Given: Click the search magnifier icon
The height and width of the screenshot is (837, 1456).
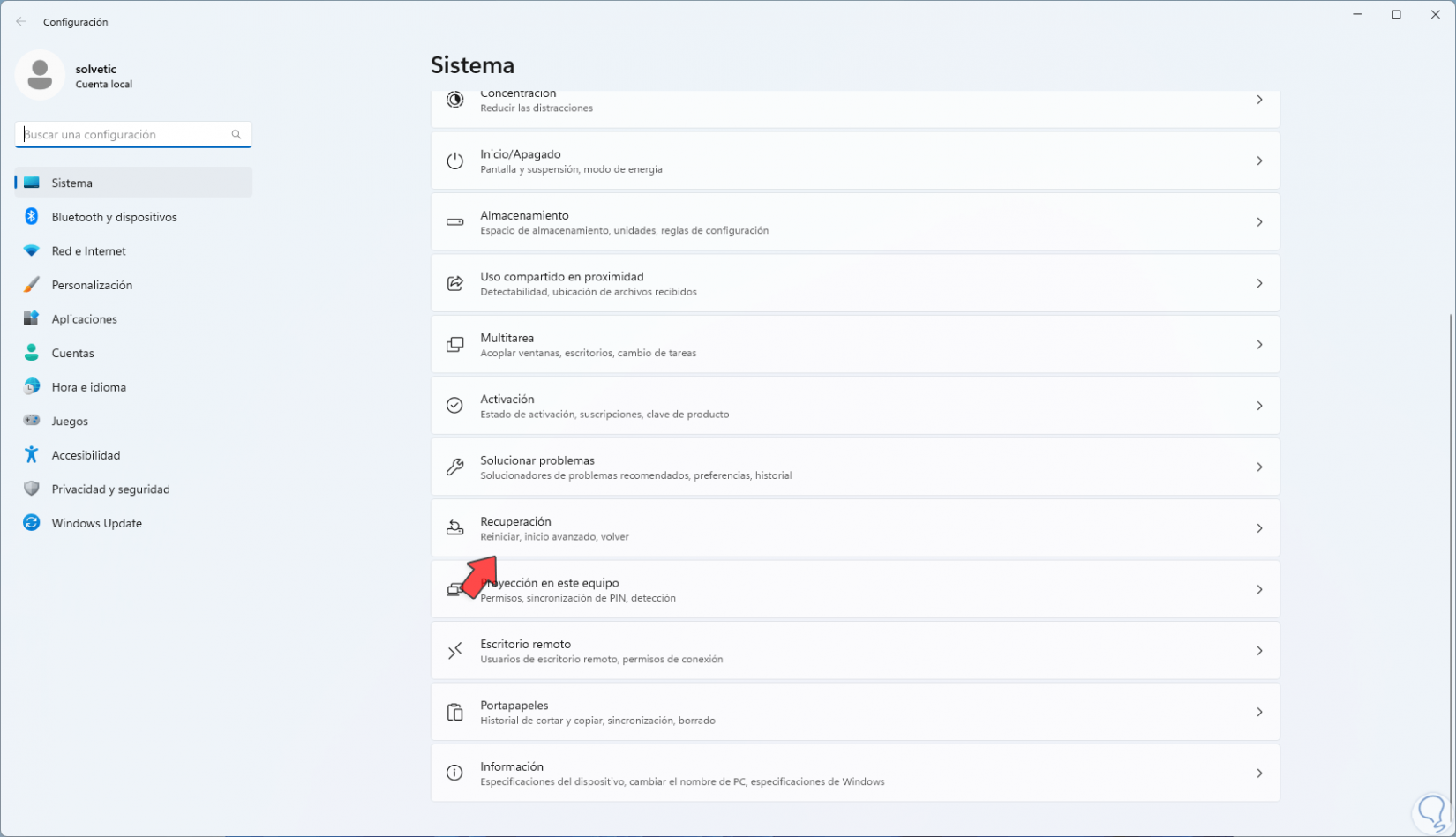Looking at the screenshot, I should pos(236,135).
